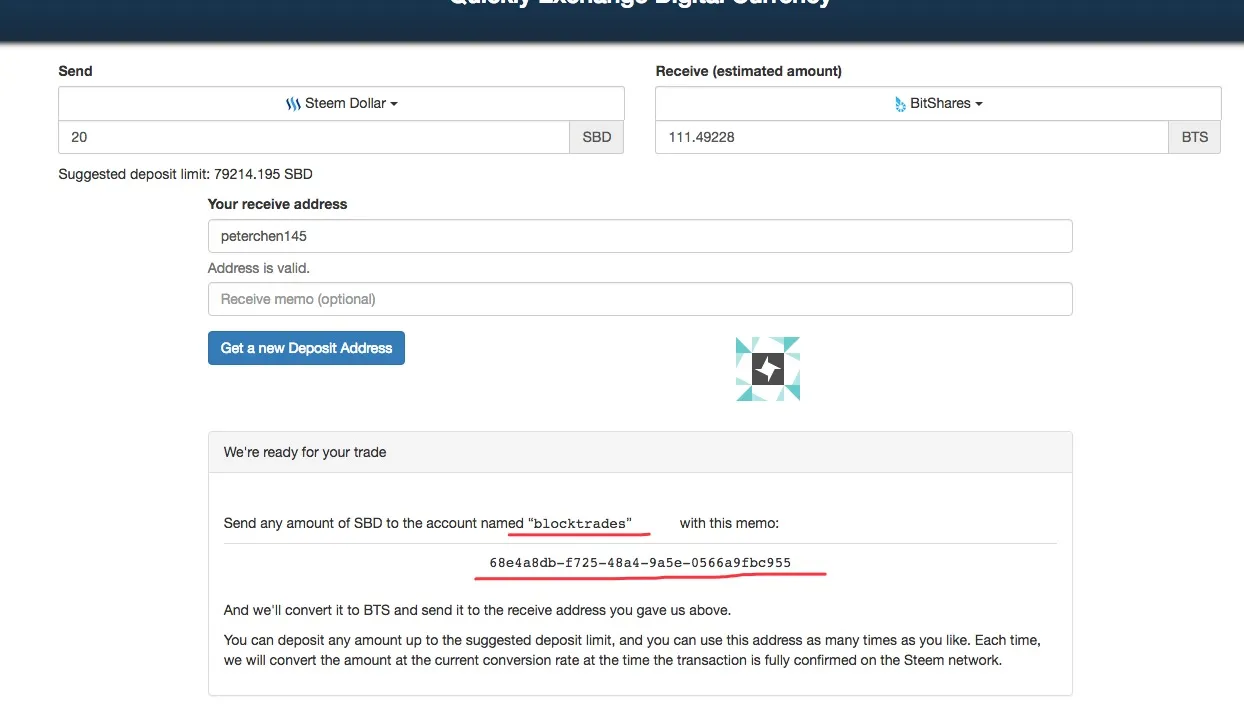The width and height of the screenshot is (1244, 706).
Task: Click the text "And we'll convert it to BTS"
Action: tap(309, 610)
